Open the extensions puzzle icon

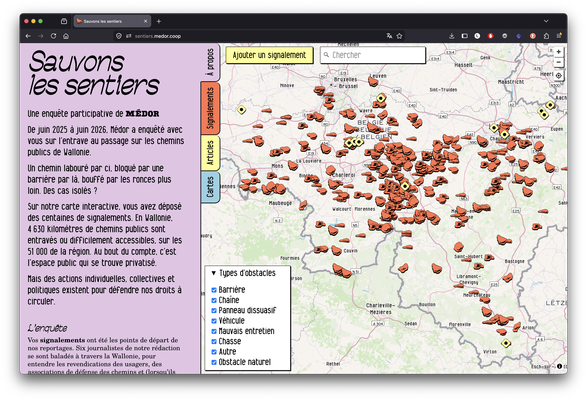pyautogui.click(x=546, y=36)
